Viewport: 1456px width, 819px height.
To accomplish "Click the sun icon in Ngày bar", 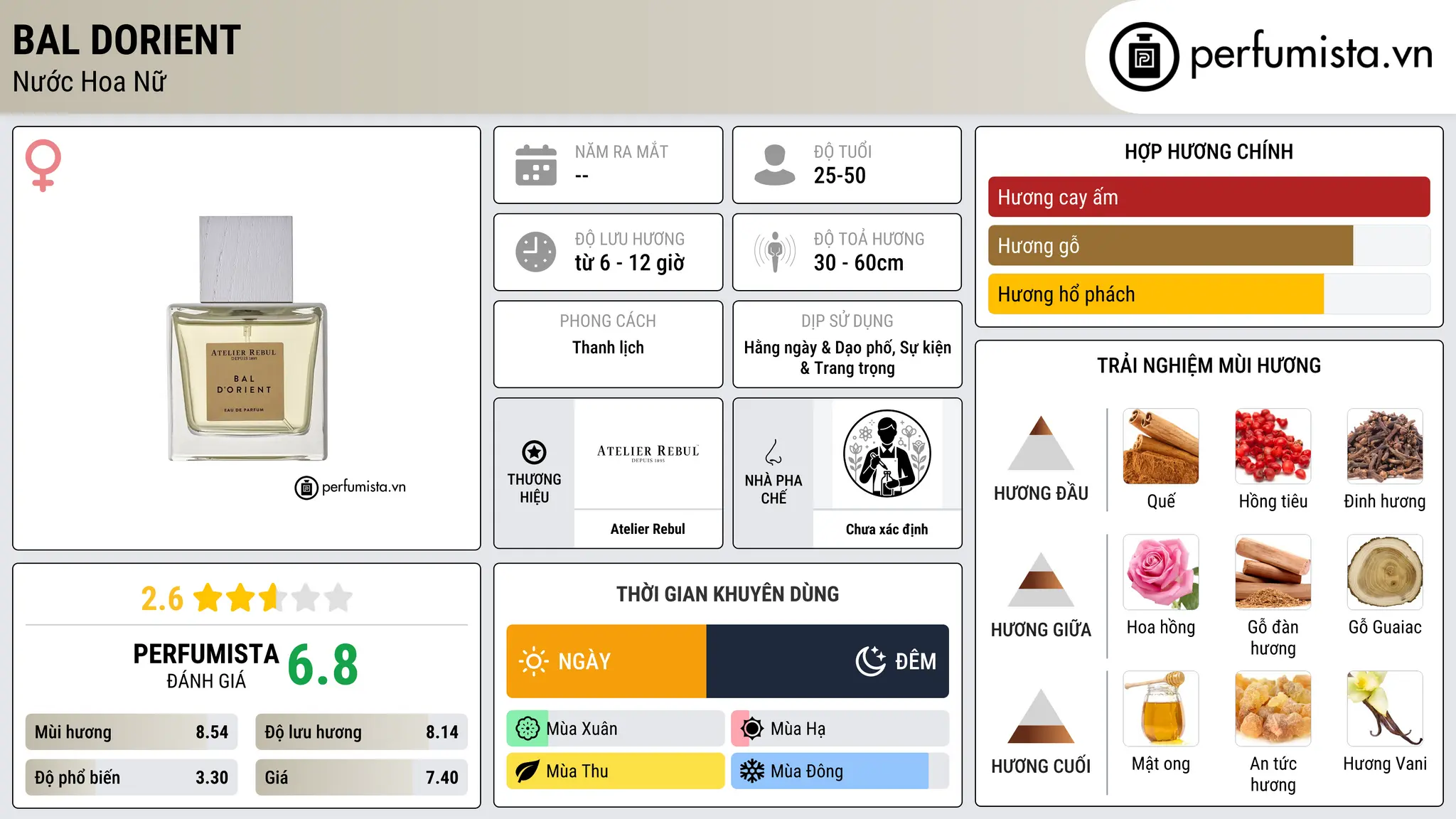I will 533,661.
